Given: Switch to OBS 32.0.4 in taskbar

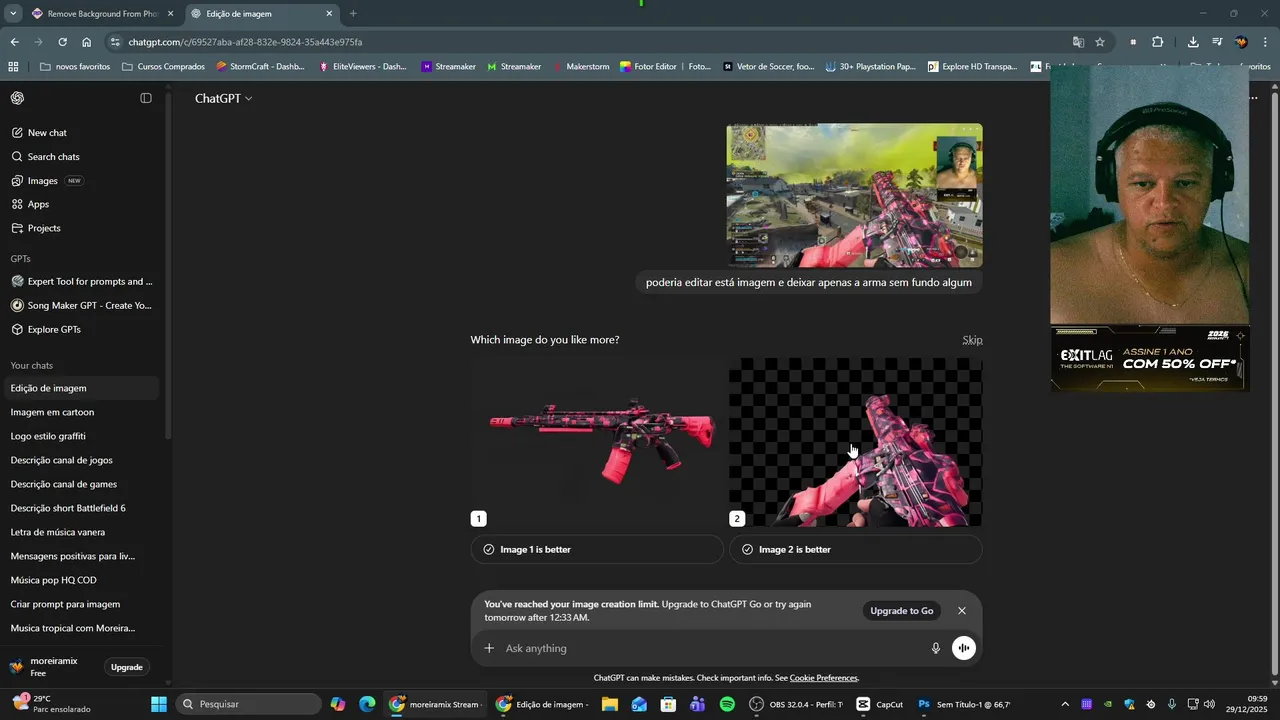Looking at the screenshot, I should point(797,704).
